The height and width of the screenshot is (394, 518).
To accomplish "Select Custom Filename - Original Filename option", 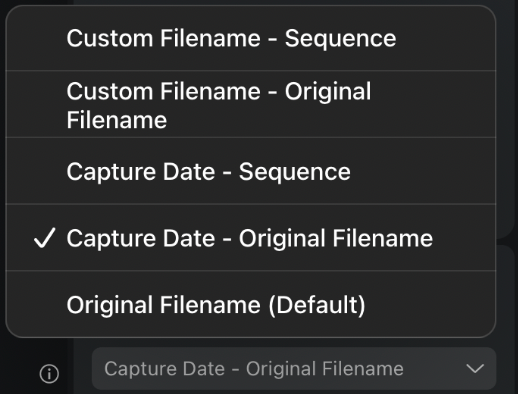I will coord(251,104).
